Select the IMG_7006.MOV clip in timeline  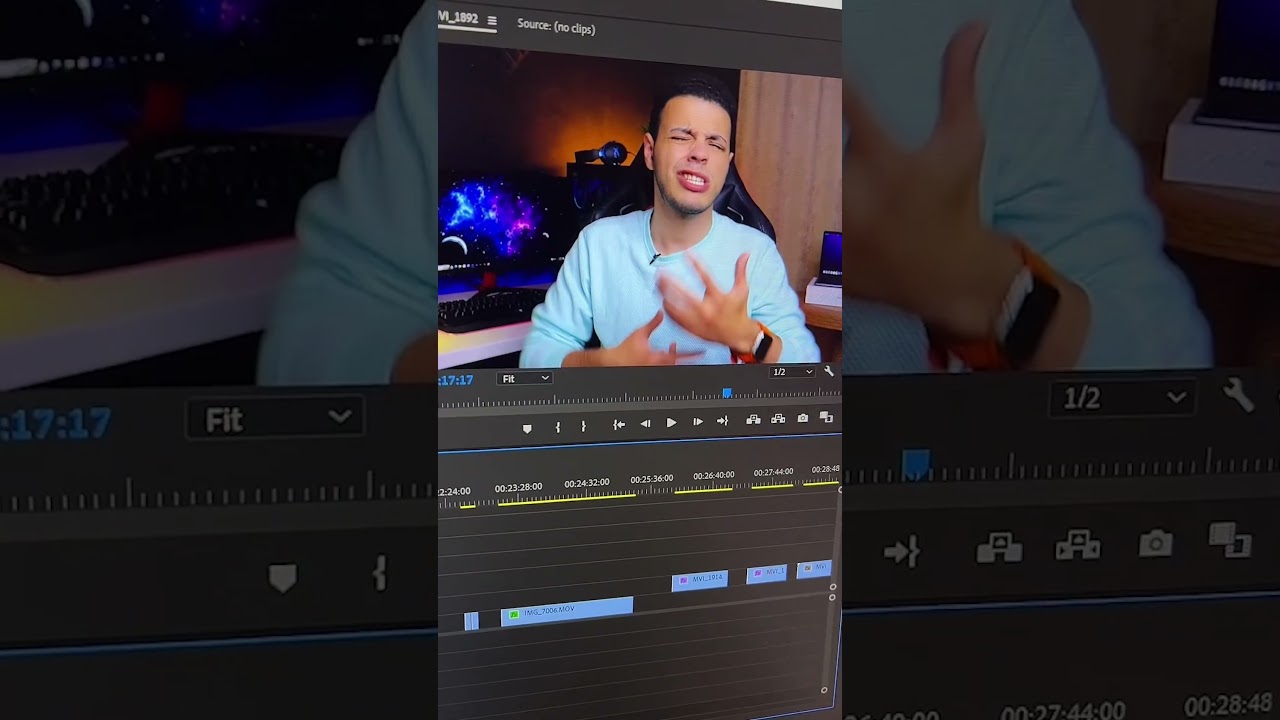pos(567,610)
